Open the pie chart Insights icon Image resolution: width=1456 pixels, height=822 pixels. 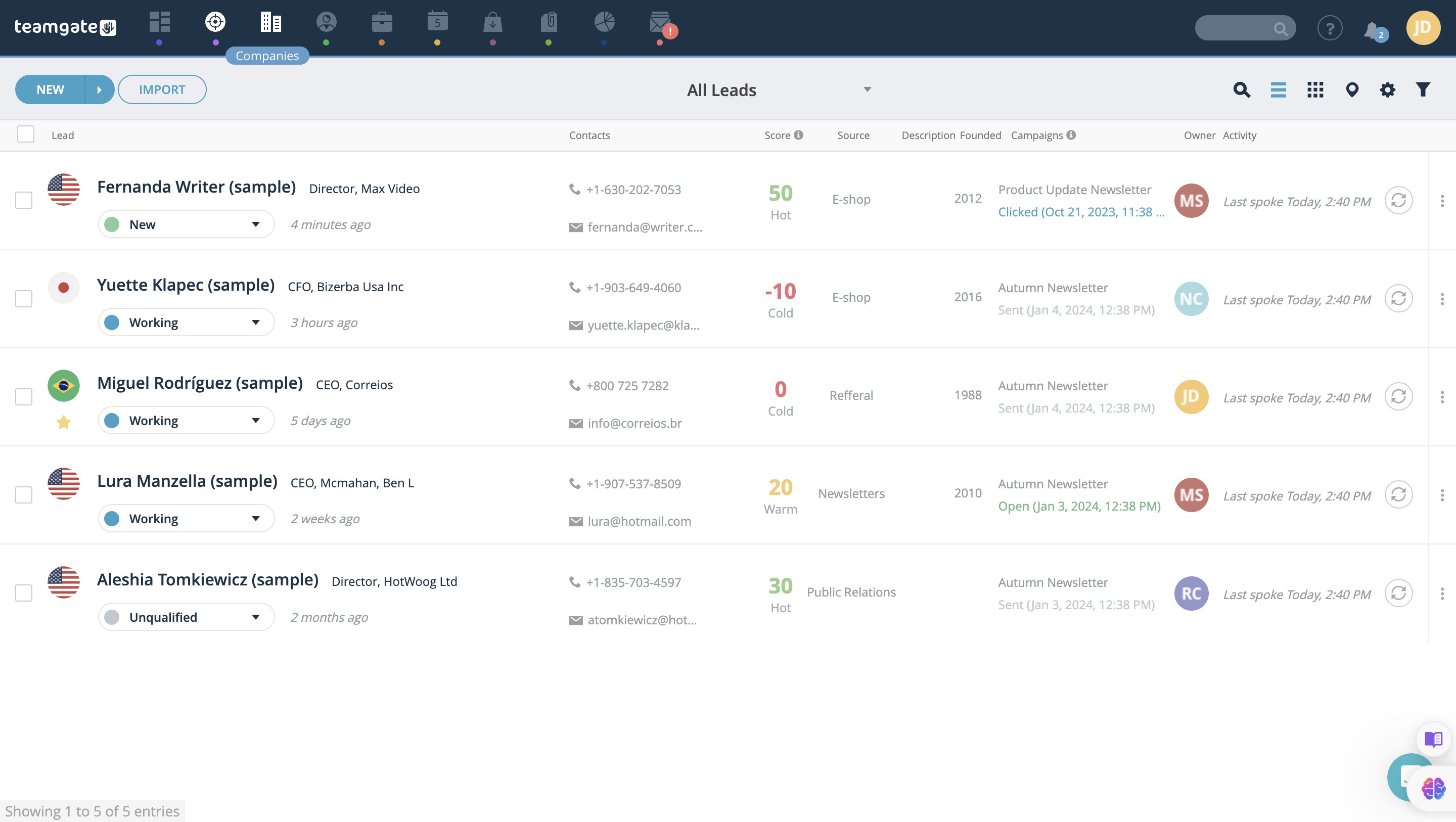click(604, 23)
